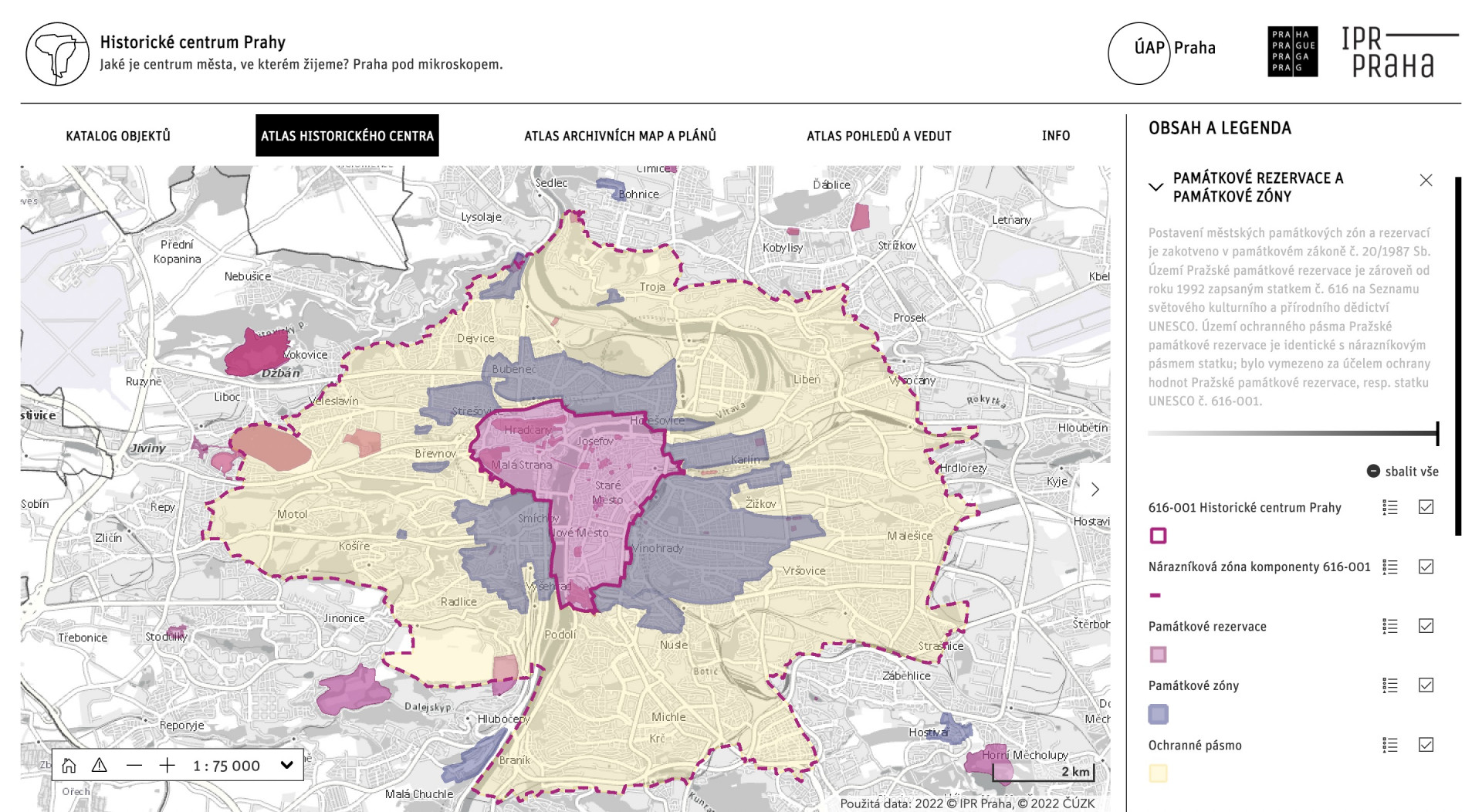This screenshot has height=812, width=1482.
Task: Uncheck the Nárazníková zóna komponenty layer
Action: click(1426, 567)
